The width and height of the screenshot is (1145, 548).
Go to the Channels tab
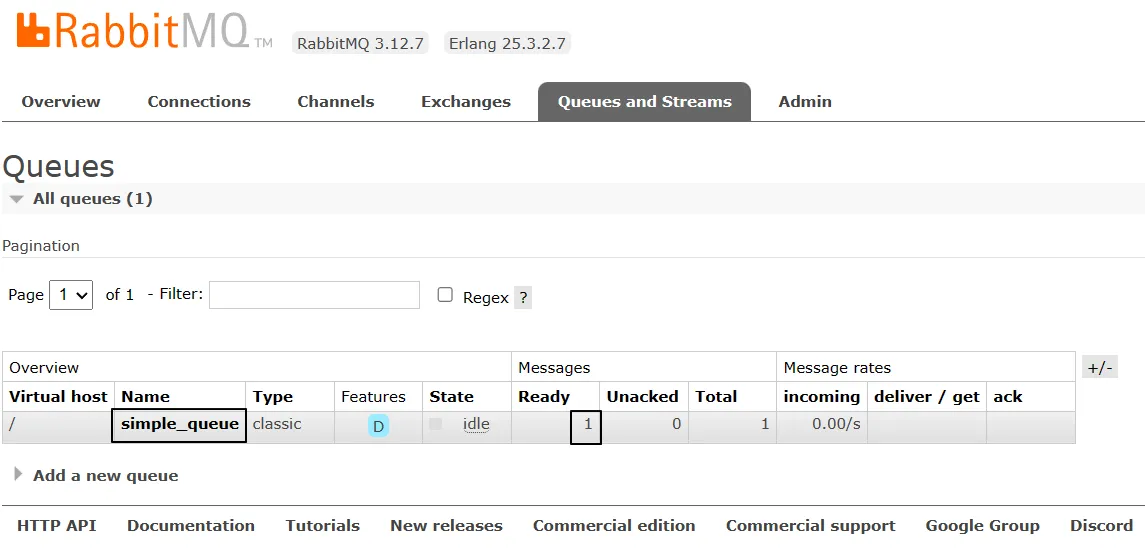[336, 102]
